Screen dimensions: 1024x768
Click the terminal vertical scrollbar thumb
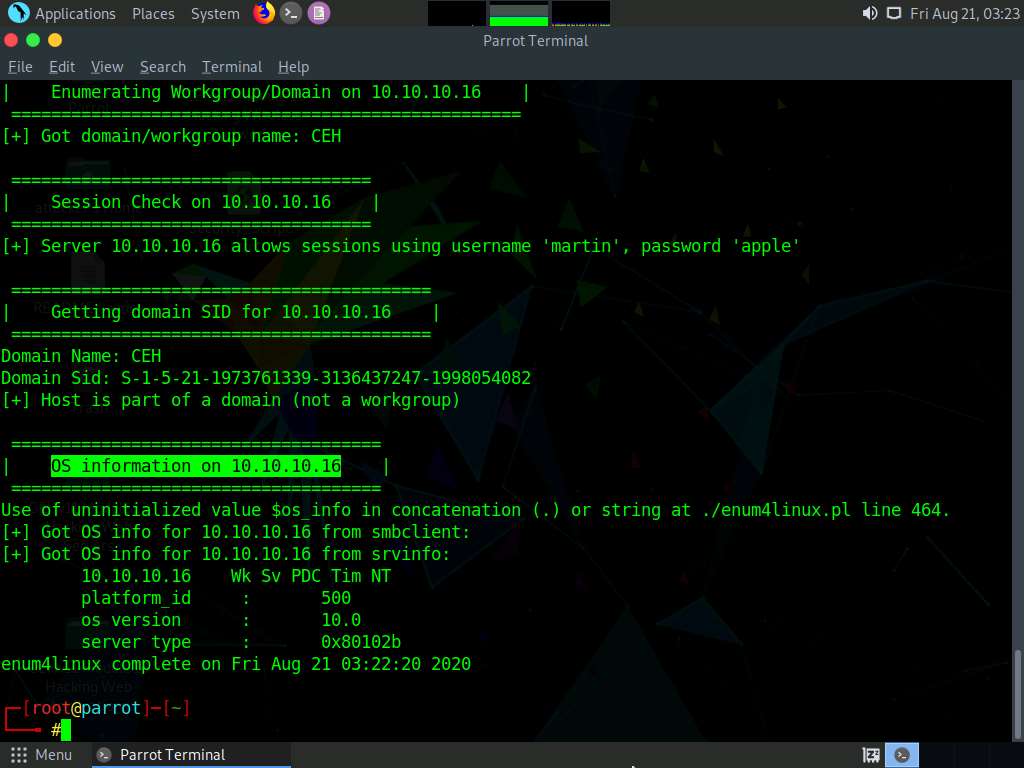[1018, 694]
